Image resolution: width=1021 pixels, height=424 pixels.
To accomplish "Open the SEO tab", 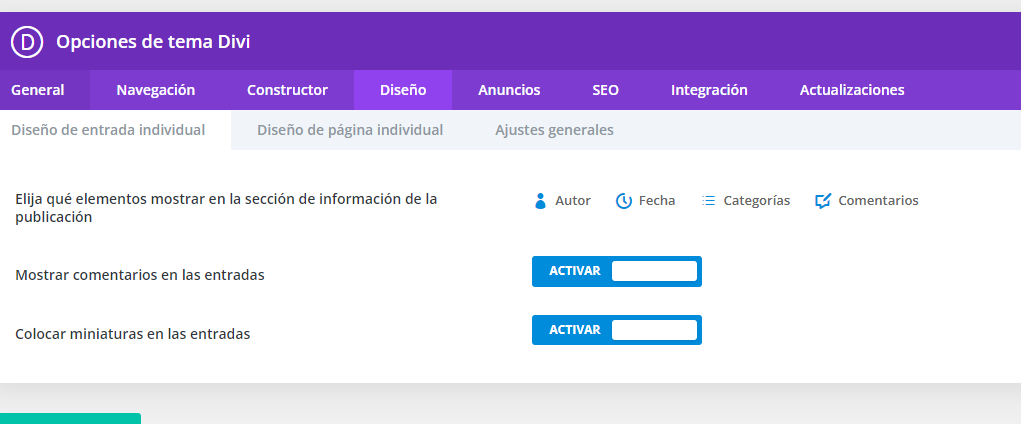I will [606, 90].
